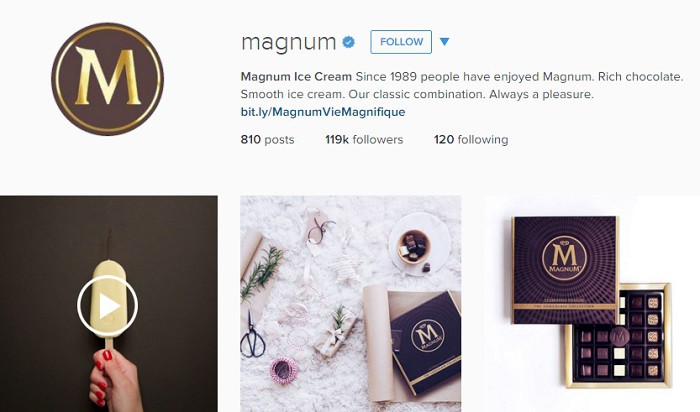
Task: View the 119k followers list
Action: (364, 140)
